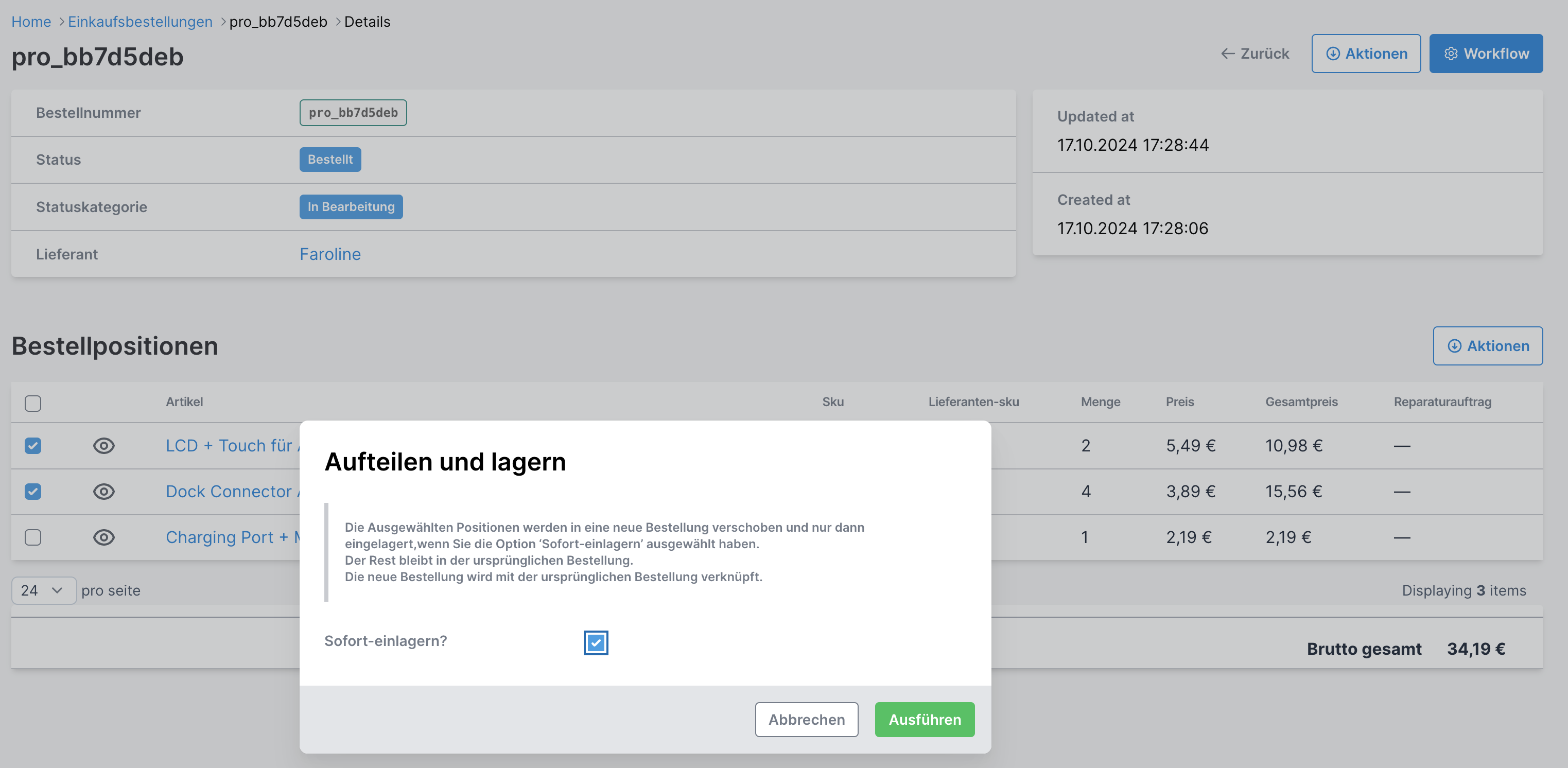
Task: Click icon in Bestellpositionen Aktionen button
Action: coord(1454,346)
